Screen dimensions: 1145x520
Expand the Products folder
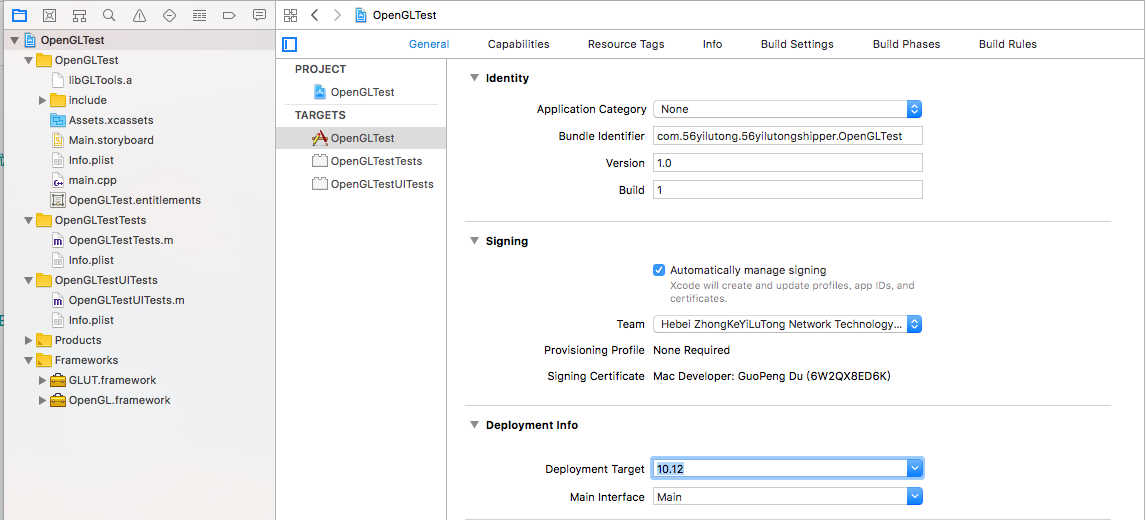28,340
